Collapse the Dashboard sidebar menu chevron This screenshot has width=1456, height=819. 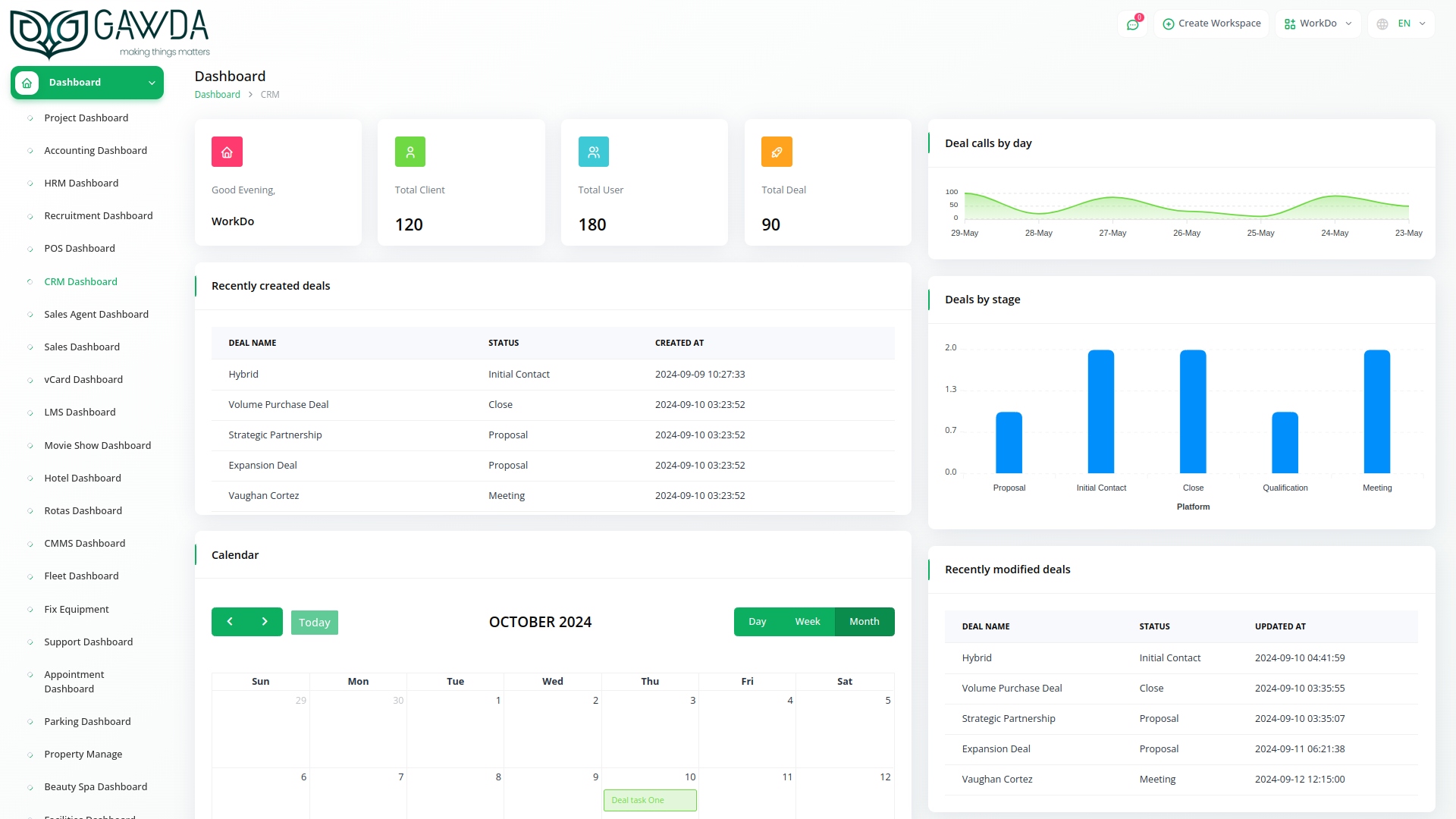[150, 83]
